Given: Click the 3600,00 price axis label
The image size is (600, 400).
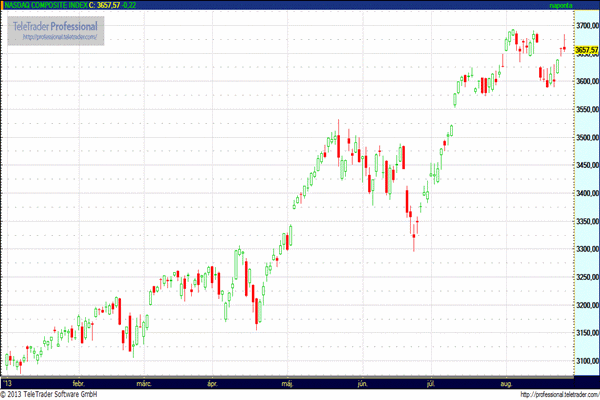Looking at the screenshot, I should (x=586, y=81).
